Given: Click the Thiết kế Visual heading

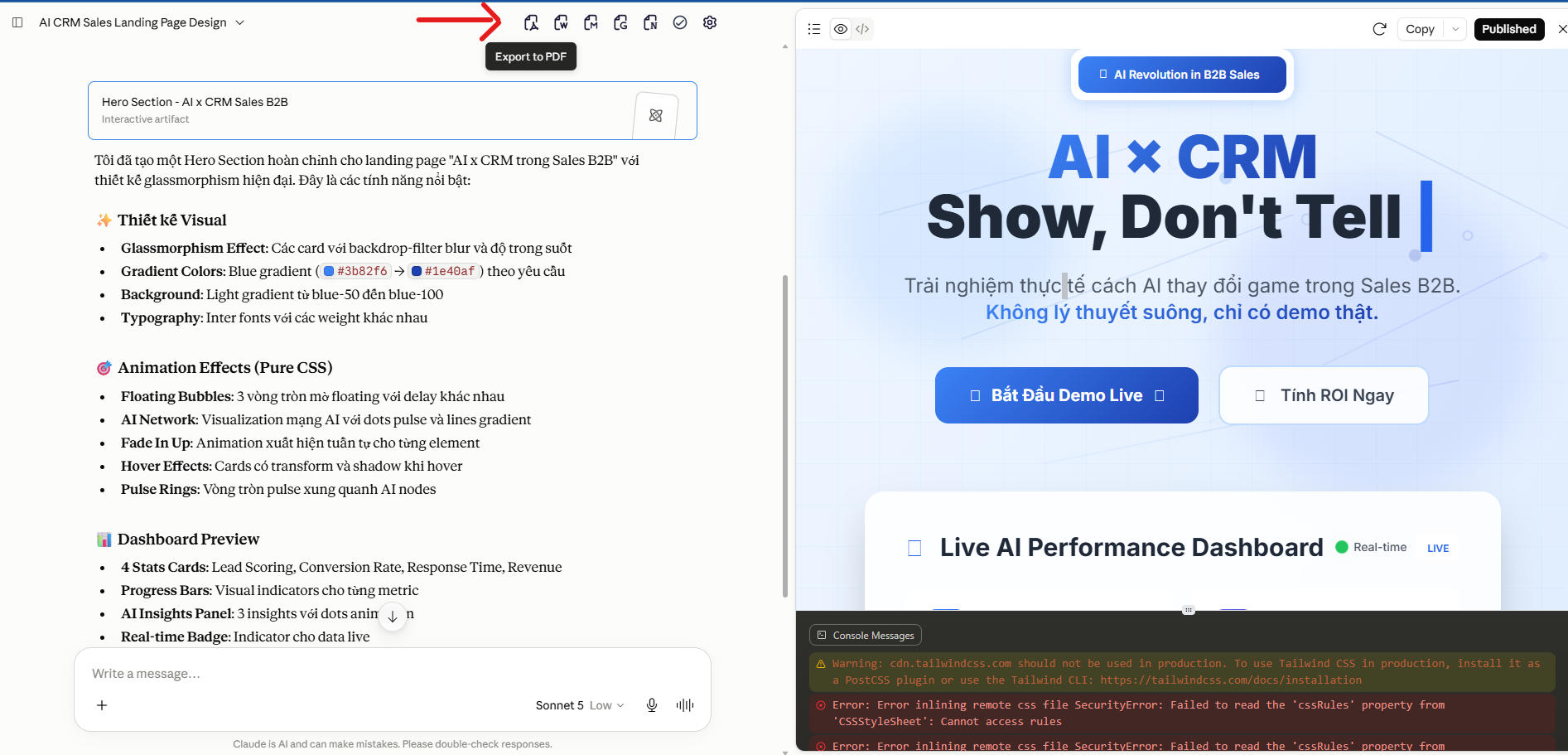Looking at the screenshot, I should point(172,220).
